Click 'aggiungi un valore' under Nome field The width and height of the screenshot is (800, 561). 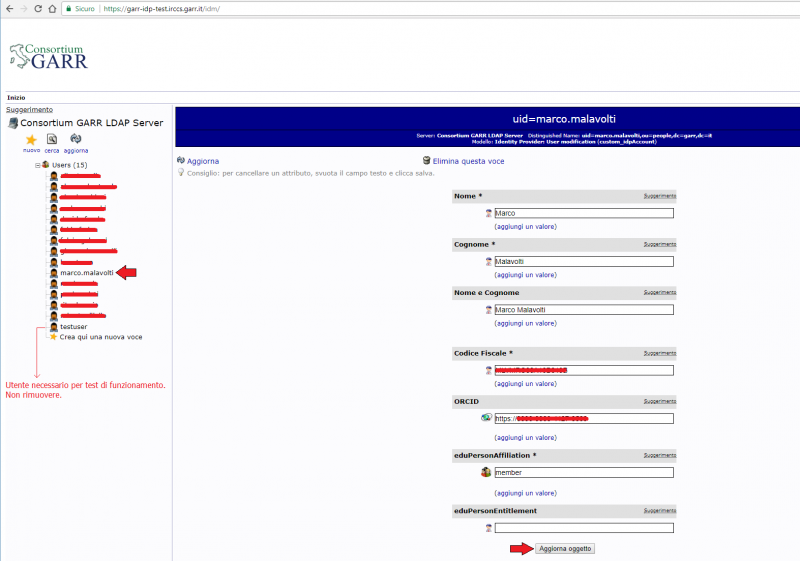point(525,227)
